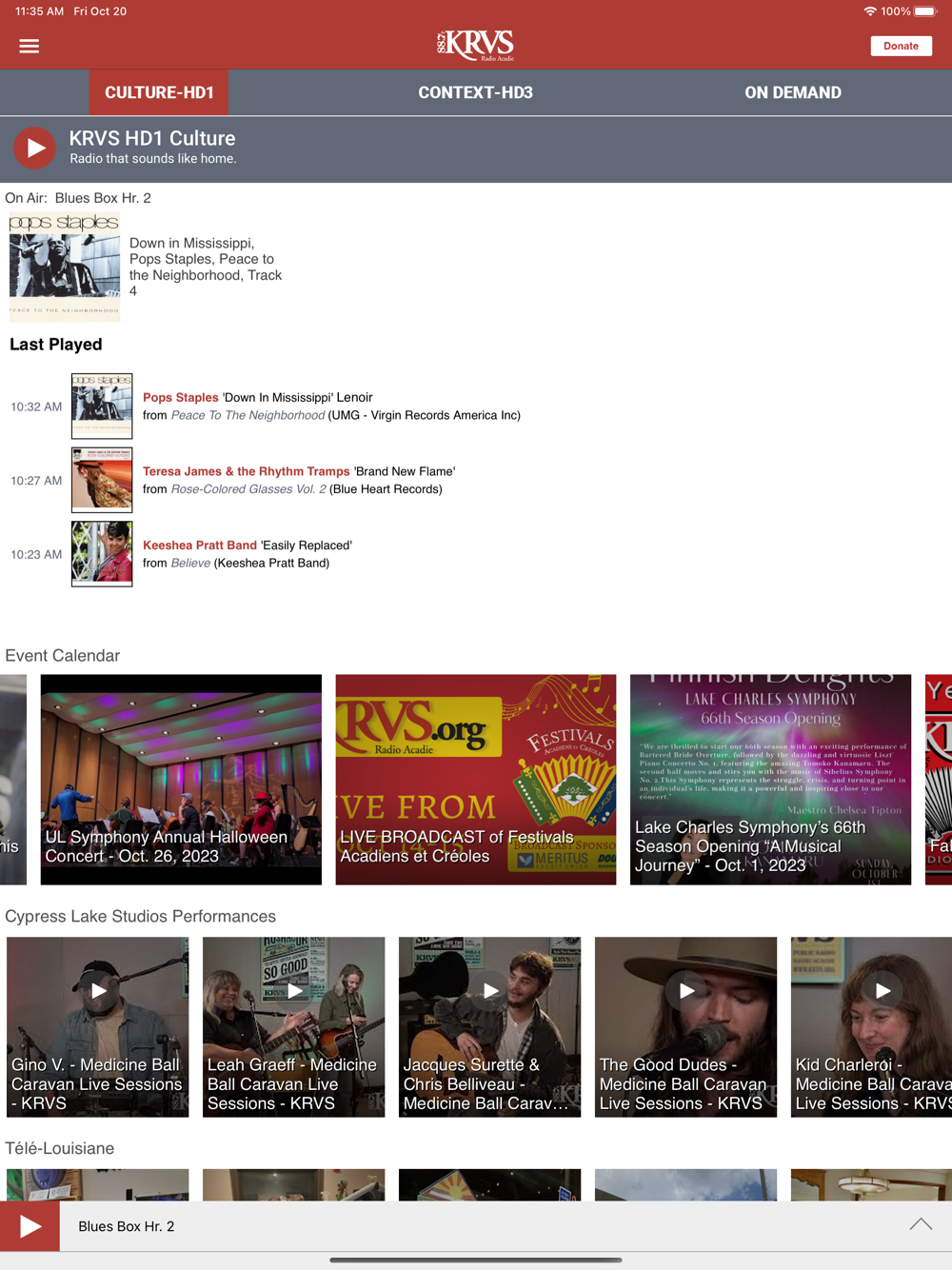Viewport: 952px width, 1270px height.
Task: Open the ON DEMAND tab
Action: click(x=793, y=92)
